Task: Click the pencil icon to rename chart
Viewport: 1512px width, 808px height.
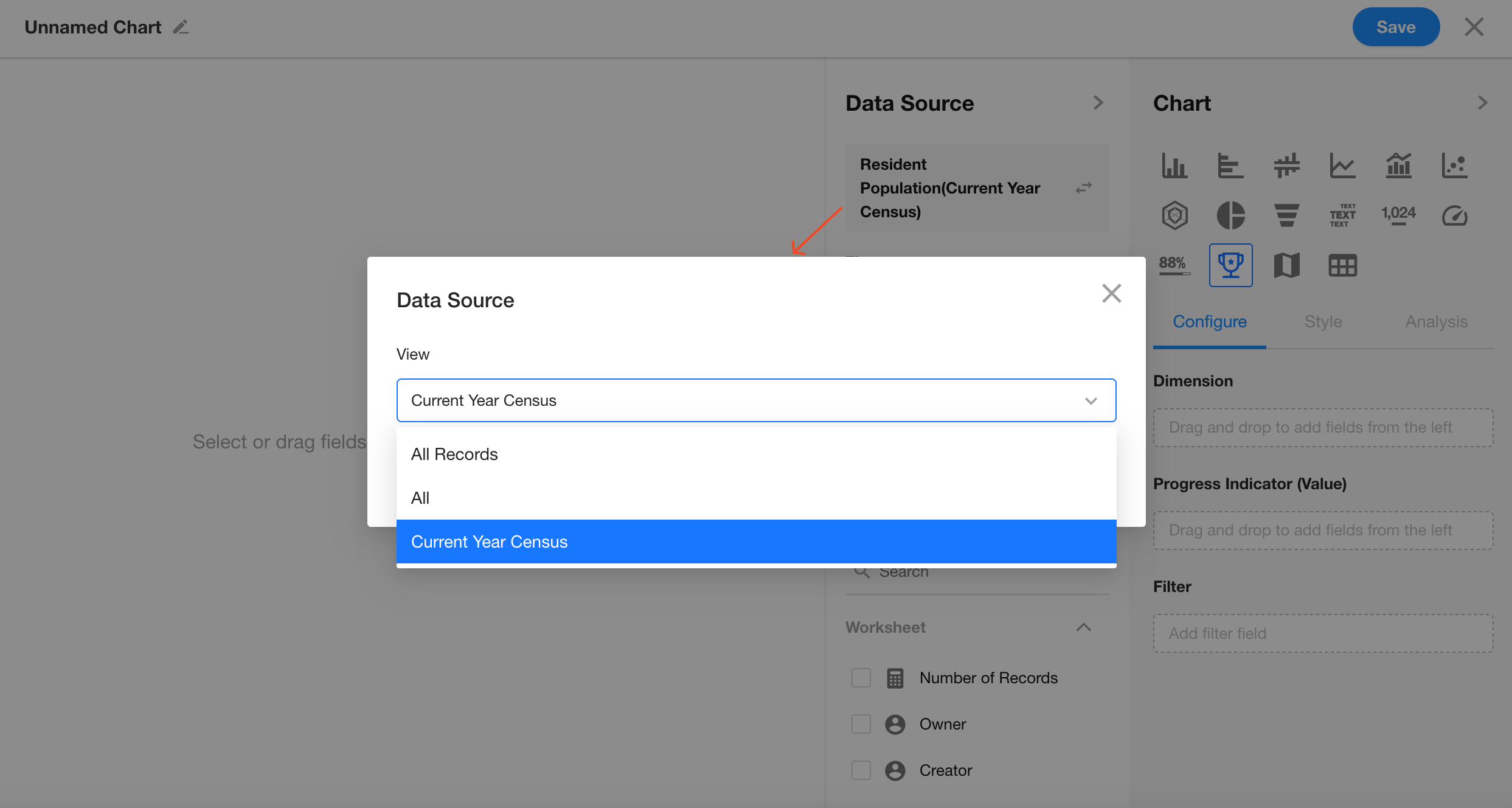Action: pos(181,27)
